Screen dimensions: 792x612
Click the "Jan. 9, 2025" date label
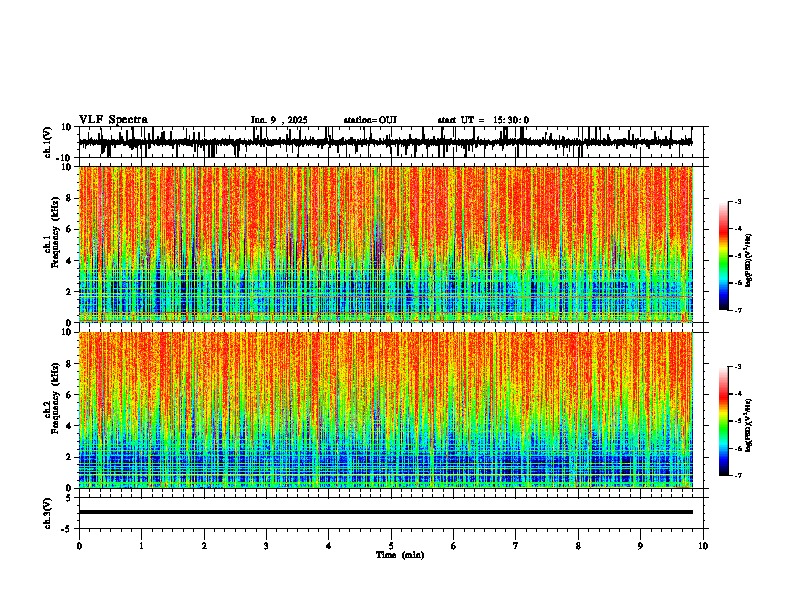279,120
